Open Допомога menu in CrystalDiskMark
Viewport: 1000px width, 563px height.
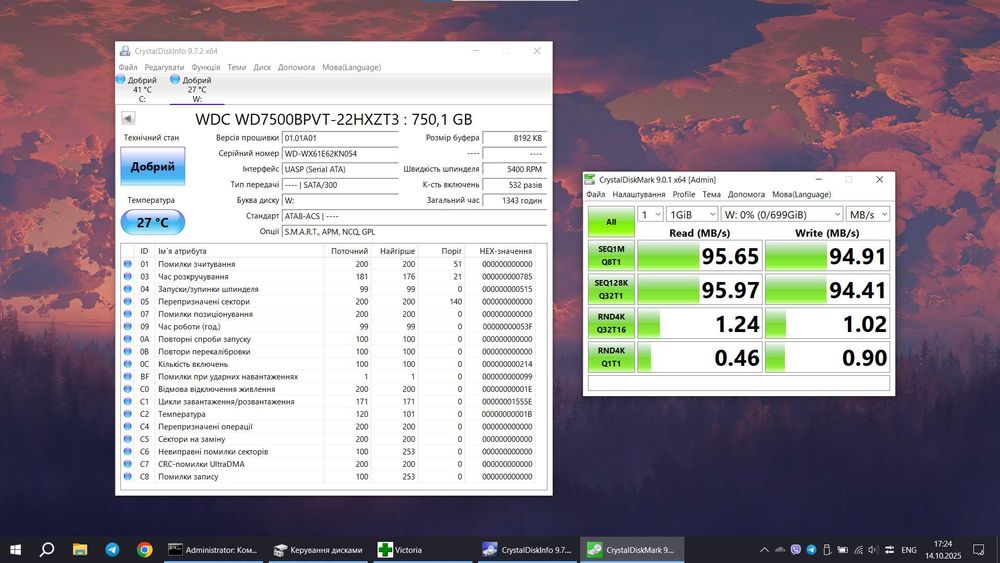(746, 194)
